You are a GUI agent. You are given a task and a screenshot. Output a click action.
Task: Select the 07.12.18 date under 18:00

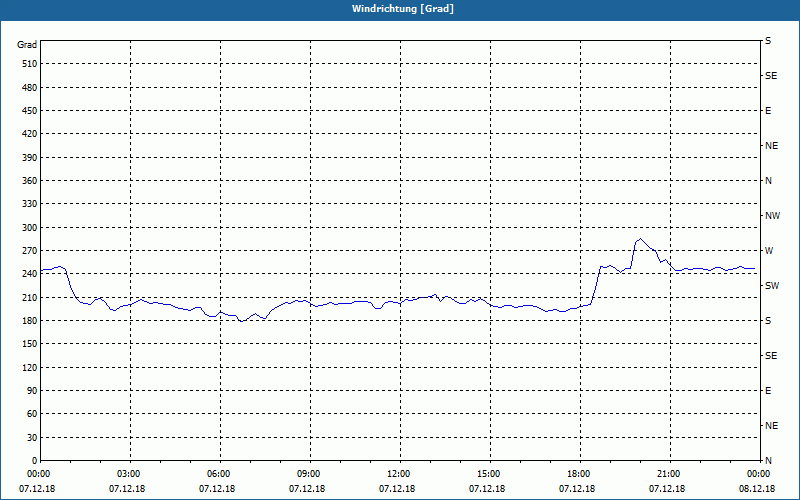point(577,489)
